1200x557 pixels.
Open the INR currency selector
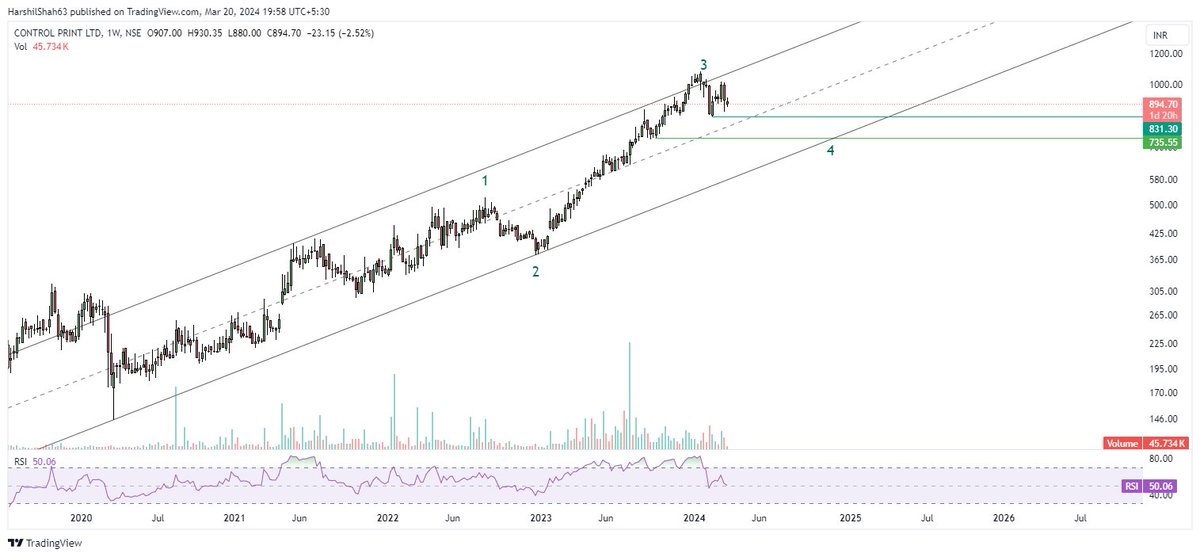(x=1165, y=36)
